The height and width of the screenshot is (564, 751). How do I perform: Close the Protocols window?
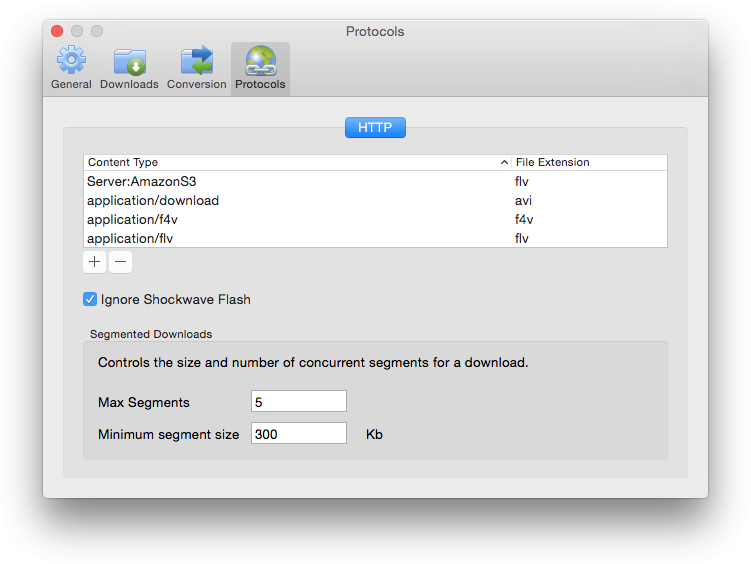(57, 31)
